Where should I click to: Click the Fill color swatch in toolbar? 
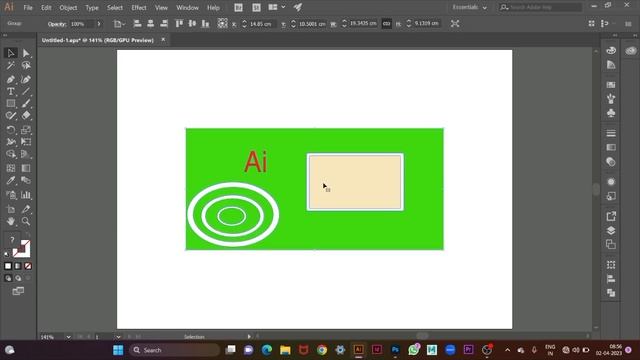click(12, 240)
